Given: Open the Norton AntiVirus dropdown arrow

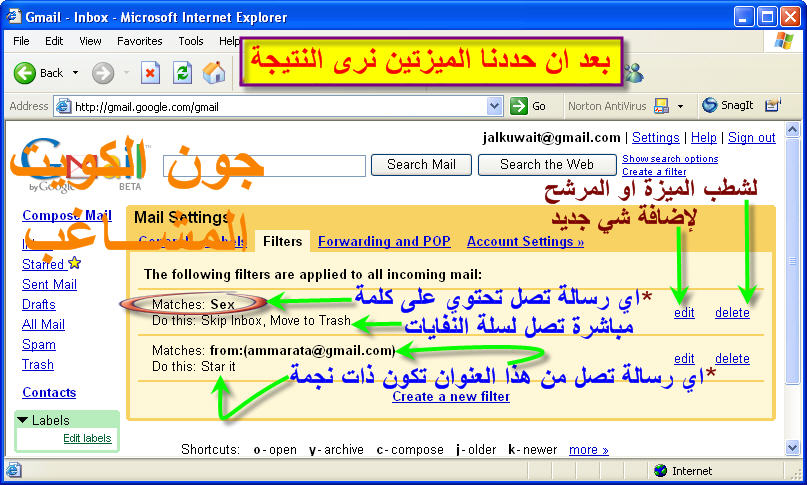Looking at the screenshot, I should (x=680, y=107).
